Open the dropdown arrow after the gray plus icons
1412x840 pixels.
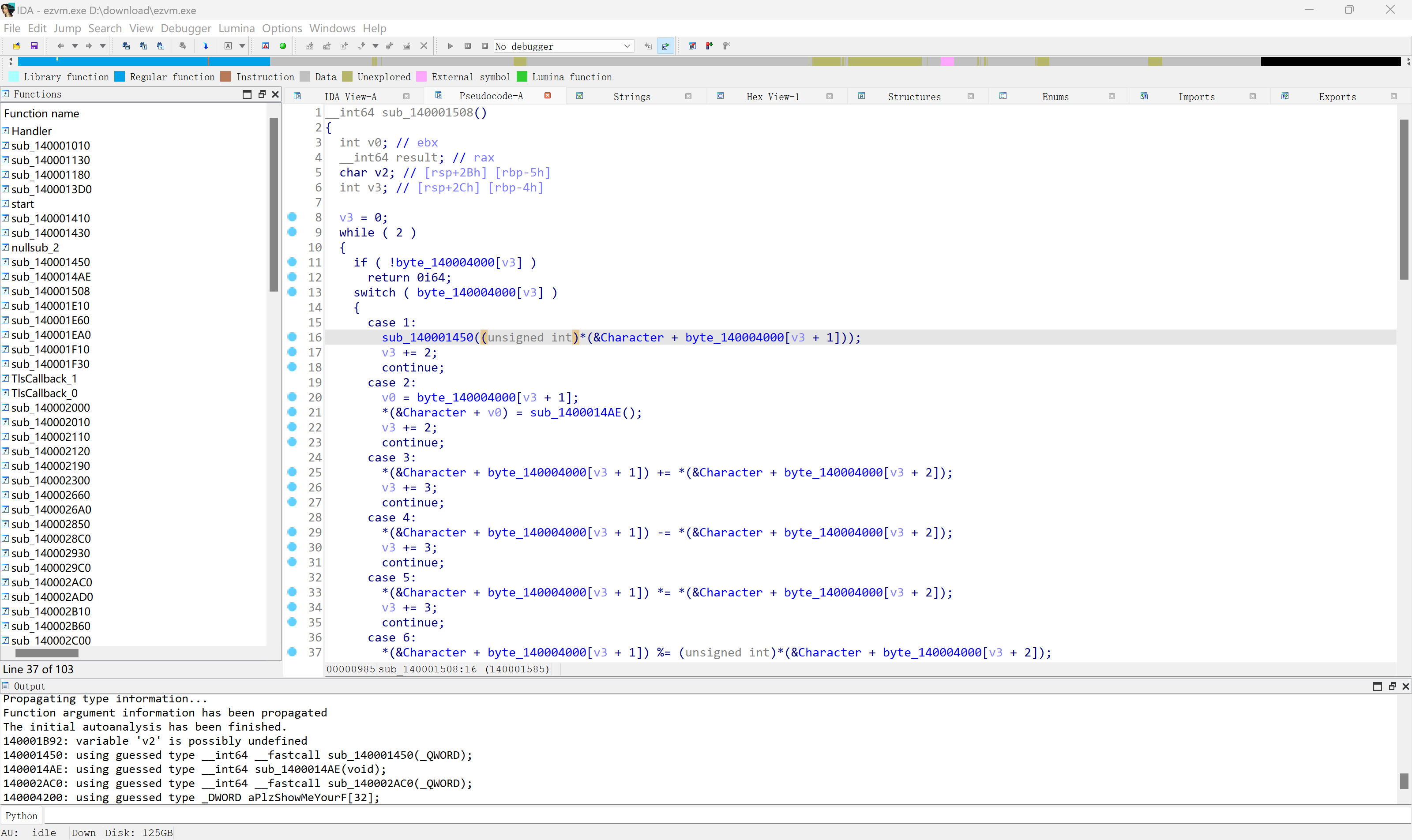point(376,46)
